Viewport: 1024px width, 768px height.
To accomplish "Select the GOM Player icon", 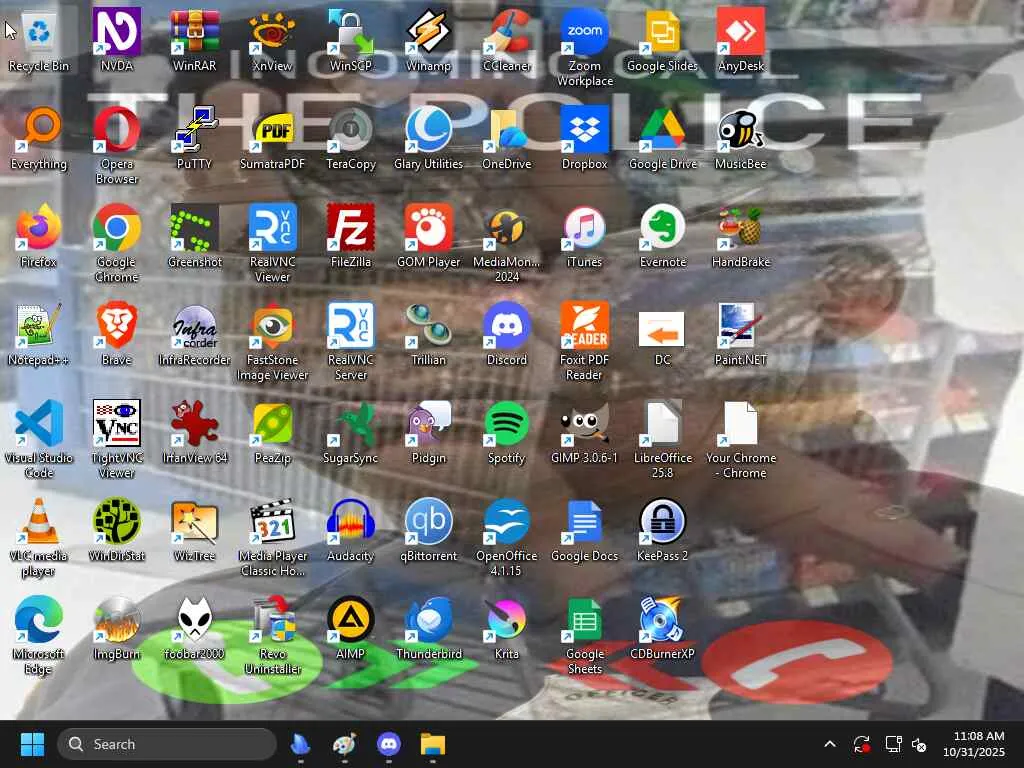I will (x=428, y=236).
